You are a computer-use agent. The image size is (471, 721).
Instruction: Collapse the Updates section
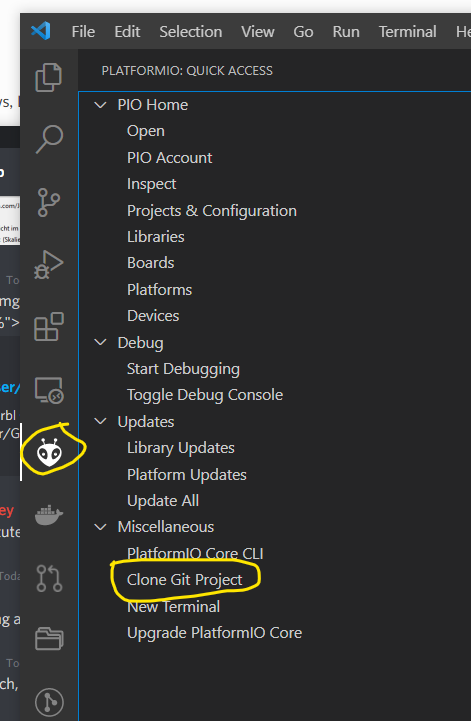(100, 421)
